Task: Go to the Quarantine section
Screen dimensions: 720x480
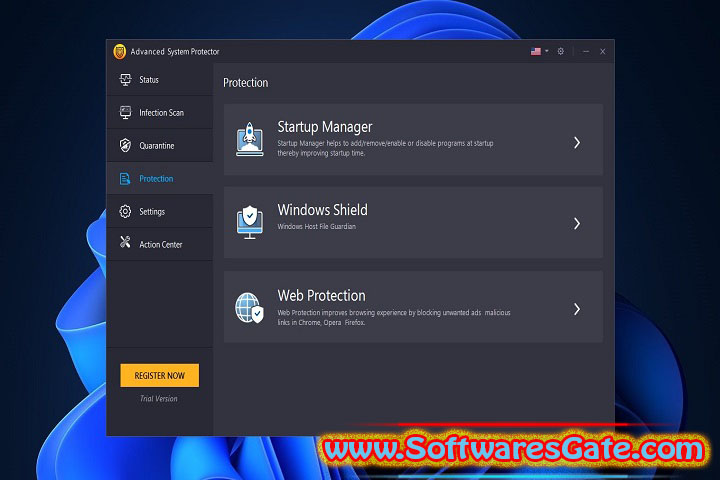Action: 159,146
